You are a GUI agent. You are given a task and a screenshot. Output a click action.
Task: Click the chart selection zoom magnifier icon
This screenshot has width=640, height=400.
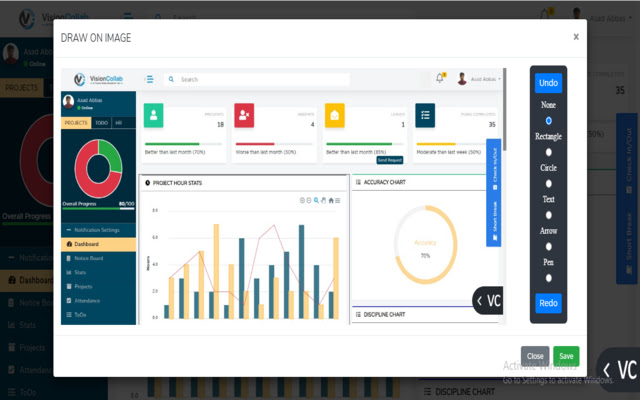point(316,200)
